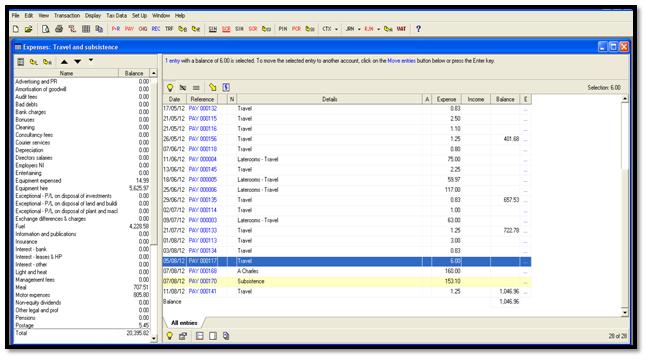Click the accounts list scrollbar up arrow

[154, 73]
